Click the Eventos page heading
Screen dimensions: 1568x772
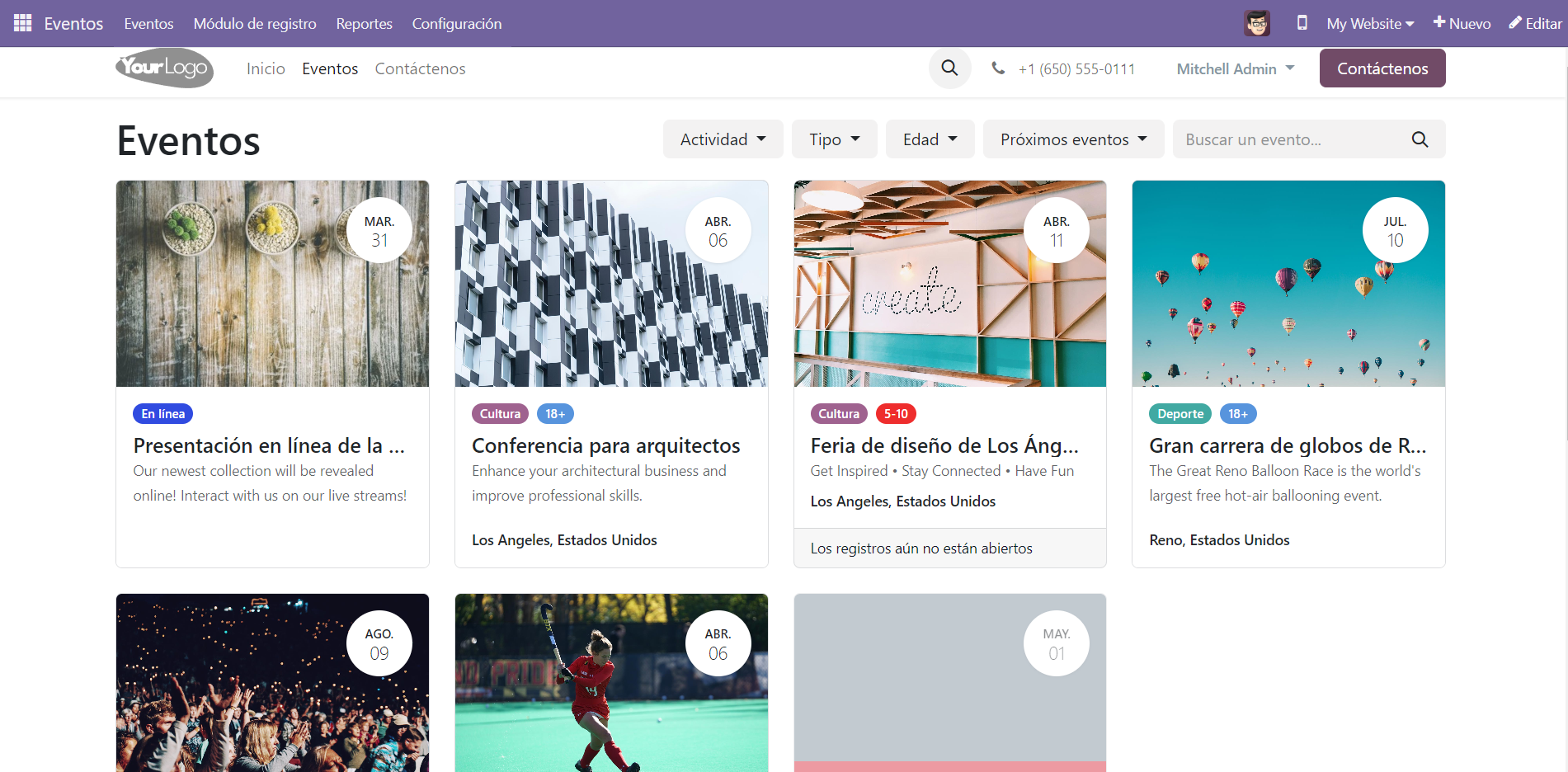[189, 140]
